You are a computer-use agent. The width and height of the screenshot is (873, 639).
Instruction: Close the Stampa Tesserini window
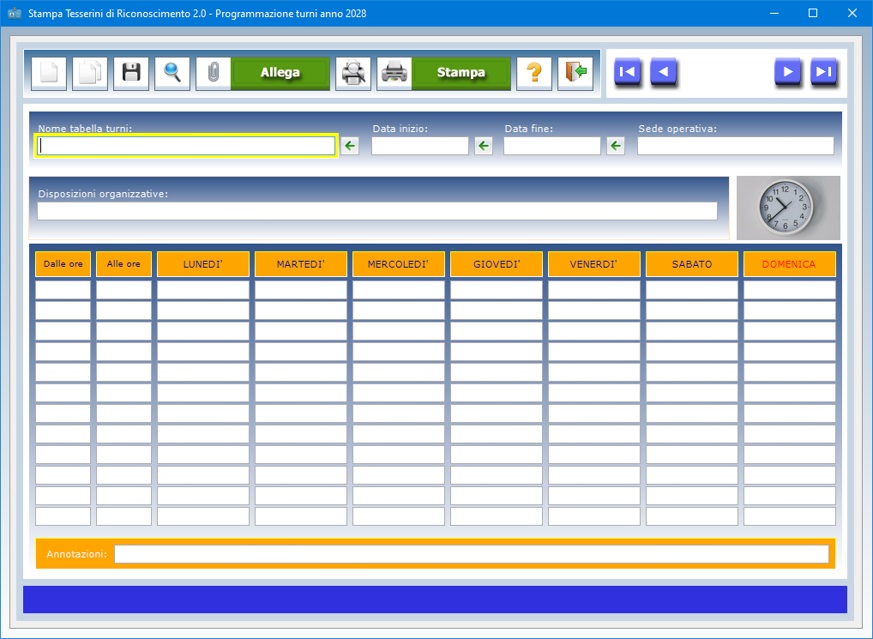pyautogui.click(x=852, y=13)
